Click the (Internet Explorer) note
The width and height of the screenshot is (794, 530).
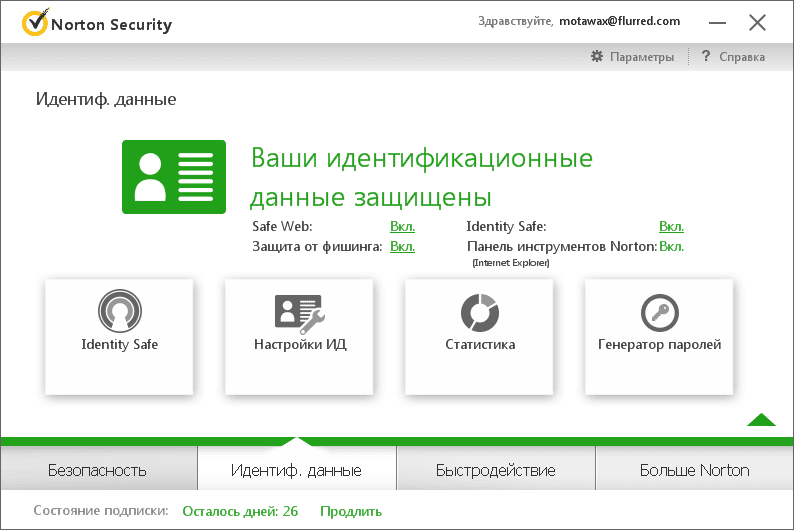[x=510, y=263]
